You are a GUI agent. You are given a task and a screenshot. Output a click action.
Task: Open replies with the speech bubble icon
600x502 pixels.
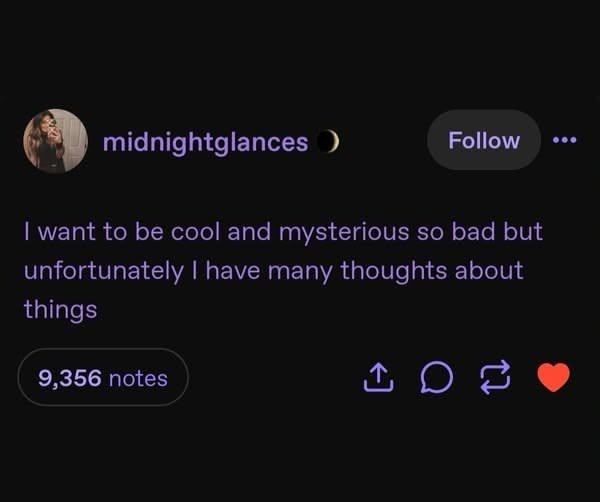(x=436, y=377)
